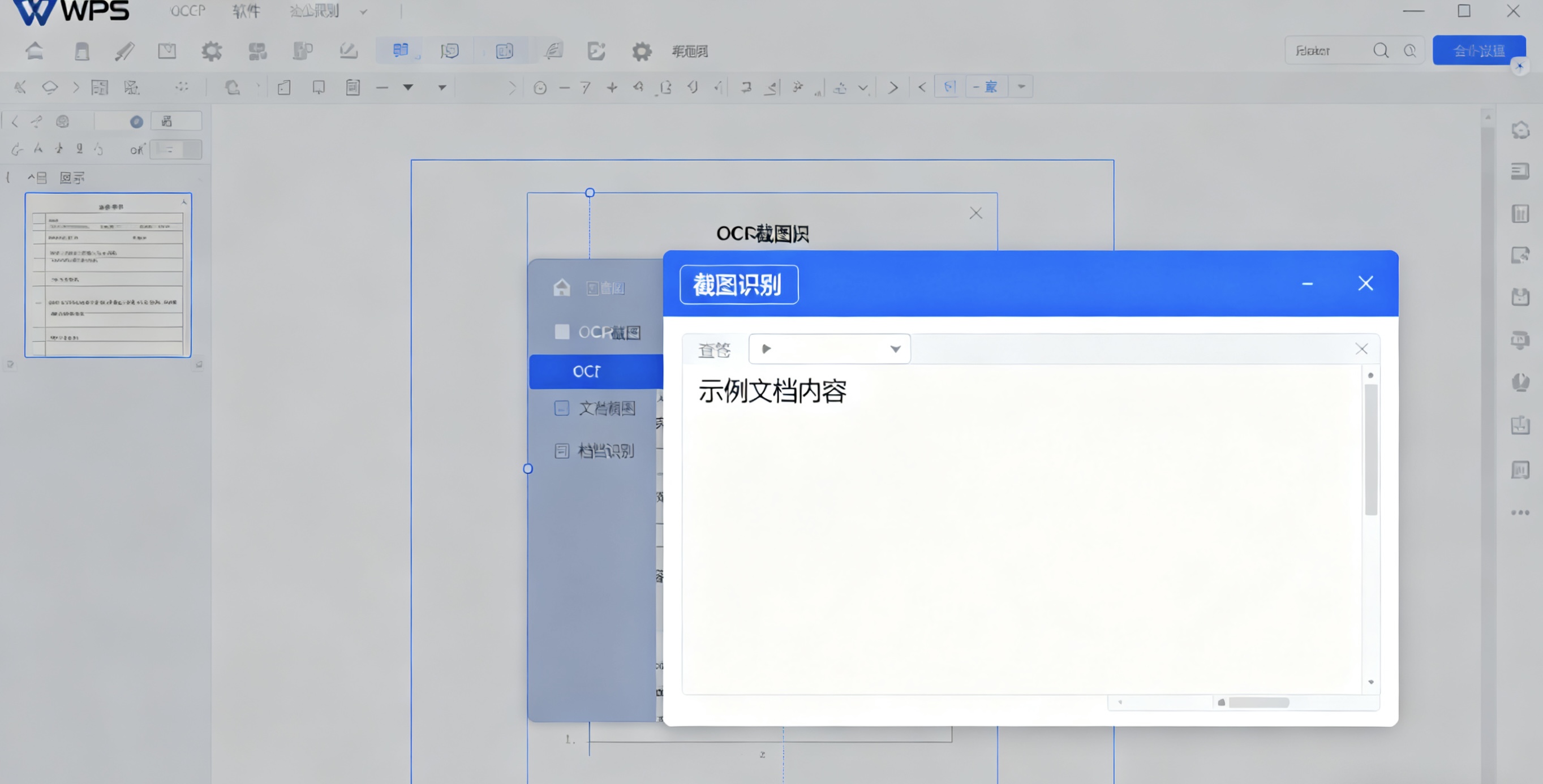Select the pen annotation icon in toolbar

pos(124,51)
